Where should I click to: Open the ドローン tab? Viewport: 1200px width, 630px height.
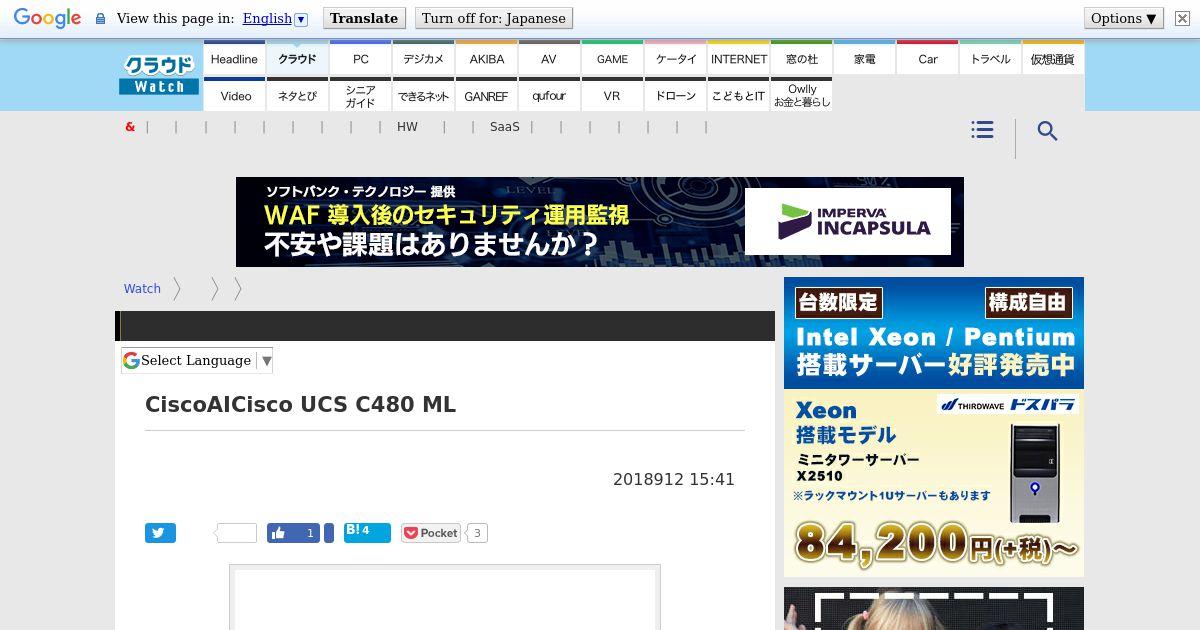point(676,96)
